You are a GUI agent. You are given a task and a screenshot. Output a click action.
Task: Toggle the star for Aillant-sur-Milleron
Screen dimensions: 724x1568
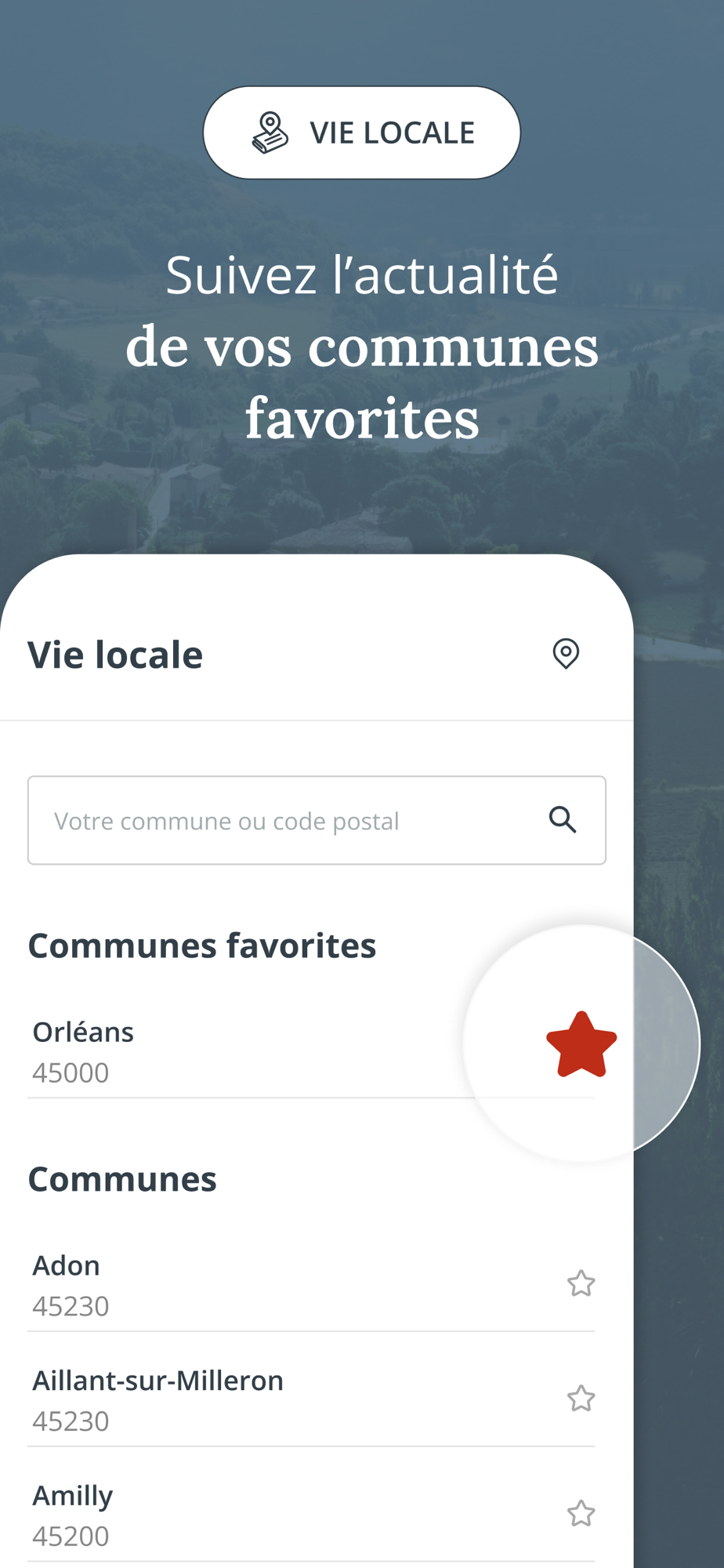click(x=581, y=1399)
